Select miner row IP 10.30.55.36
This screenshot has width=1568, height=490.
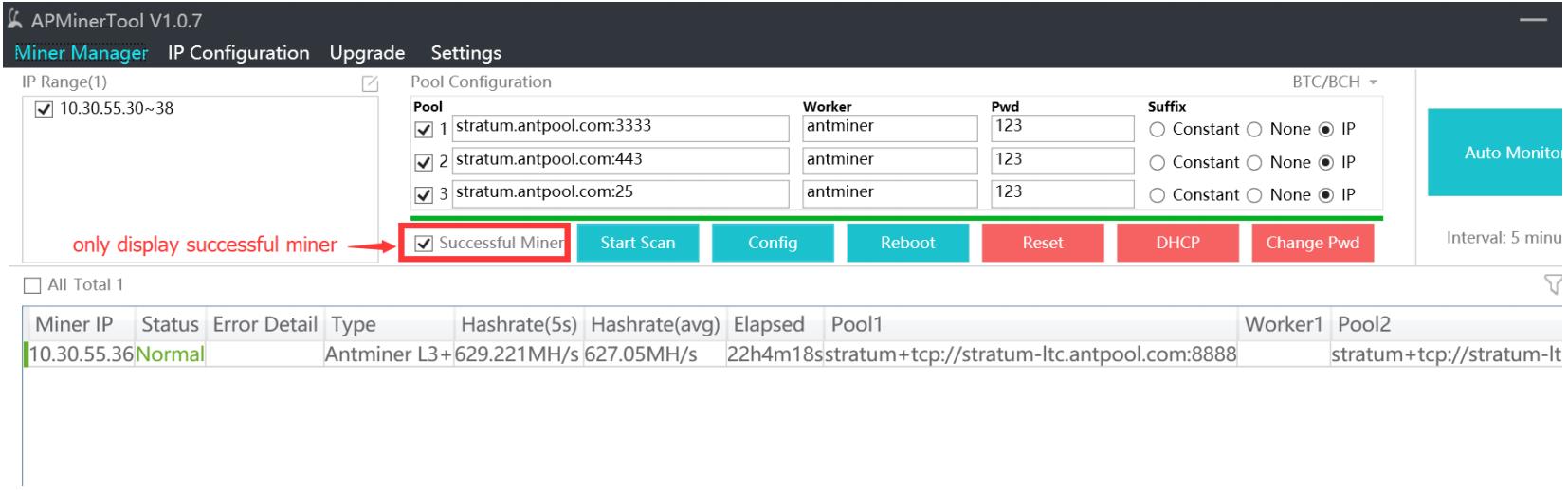(x=80, y=354)
